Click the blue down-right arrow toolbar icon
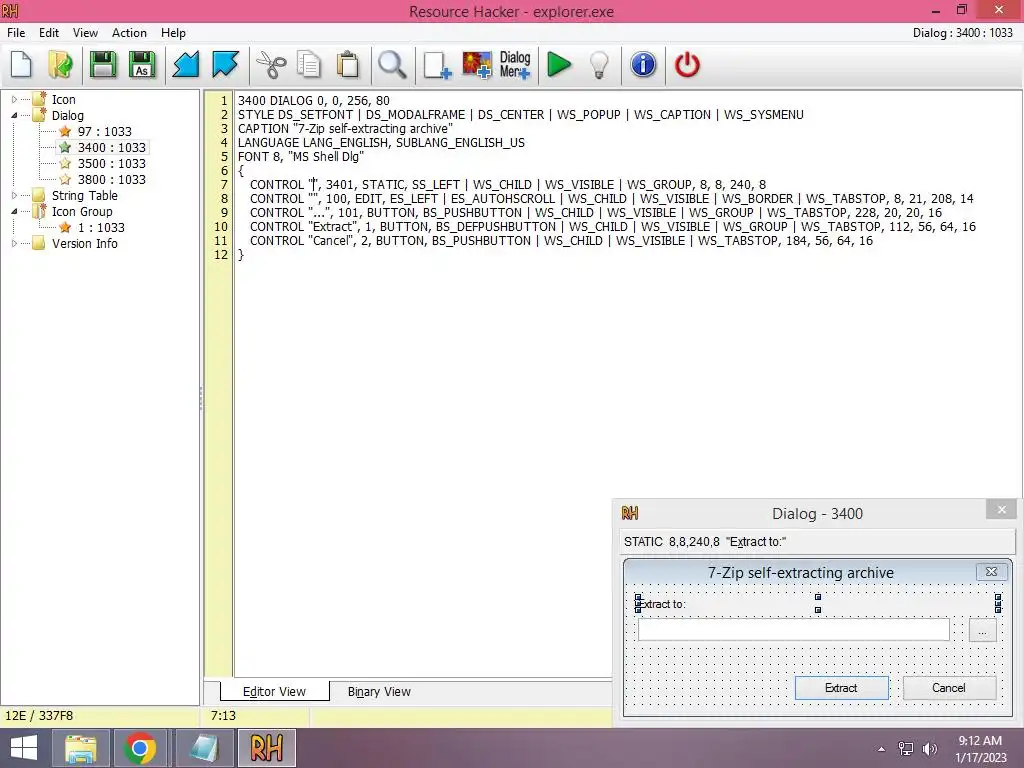Screen dimensions: 1024x768 (225, 65)
